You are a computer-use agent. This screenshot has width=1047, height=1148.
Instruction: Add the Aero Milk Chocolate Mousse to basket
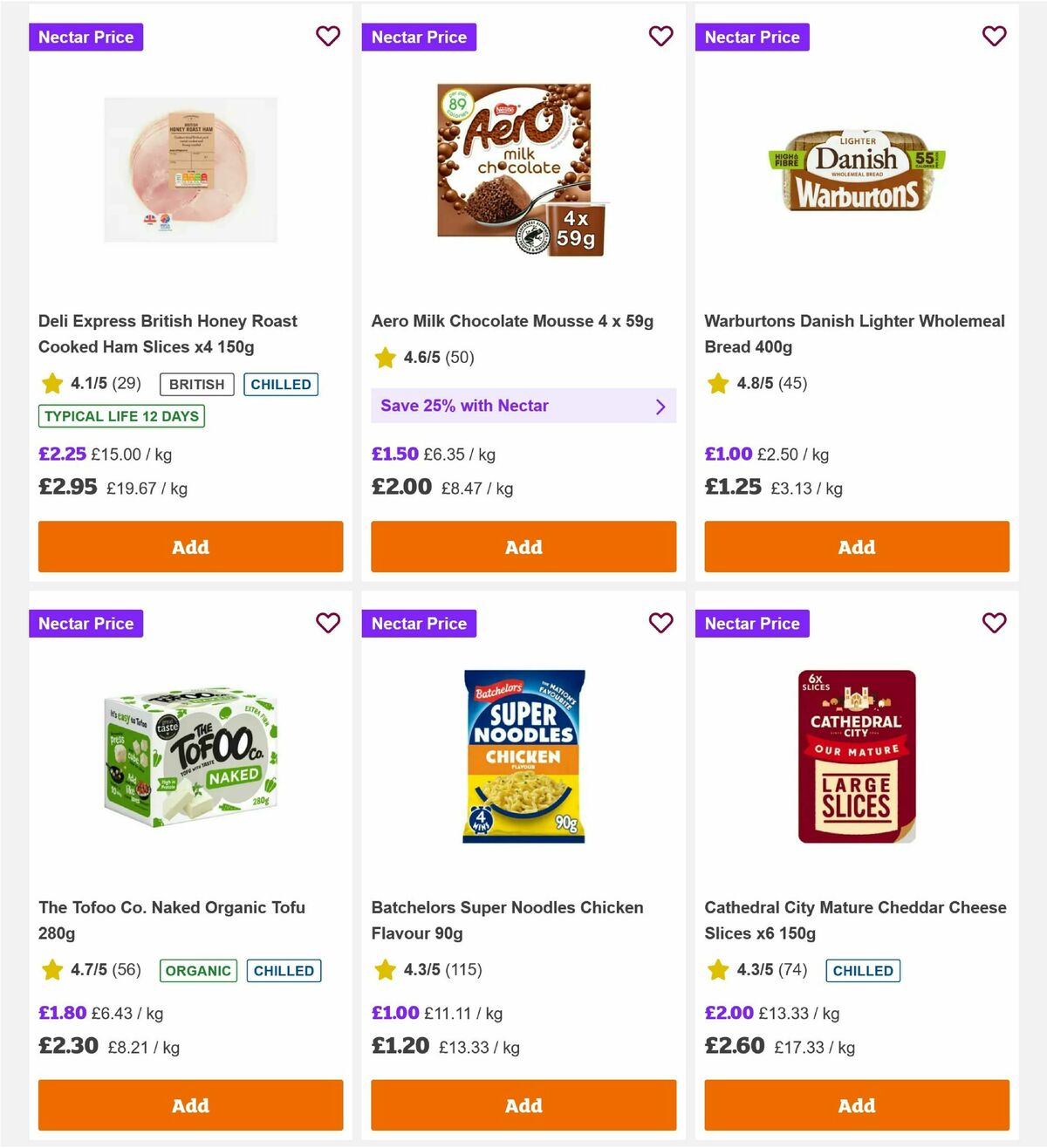point(523,547)
